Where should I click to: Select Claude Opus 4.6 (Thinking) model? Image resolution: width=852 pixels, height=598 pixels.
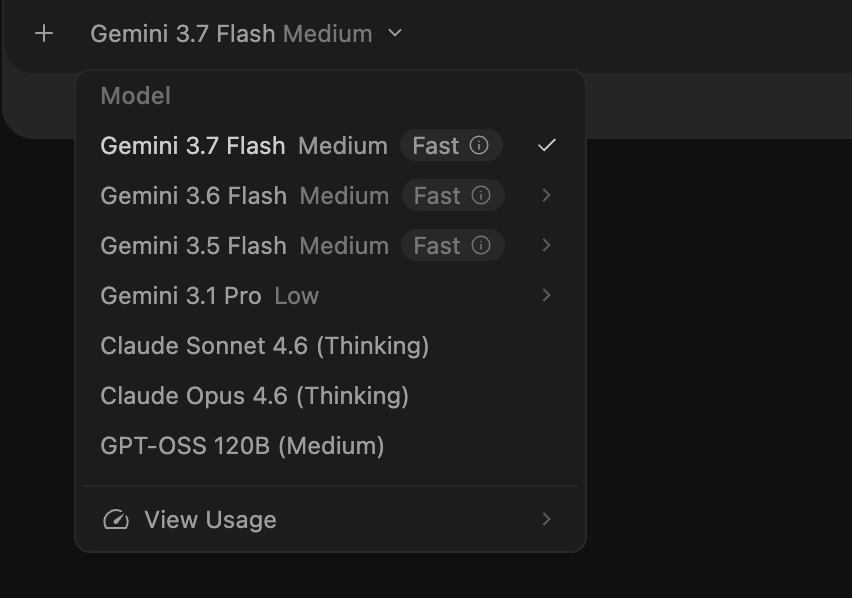[x=330, y=395]
